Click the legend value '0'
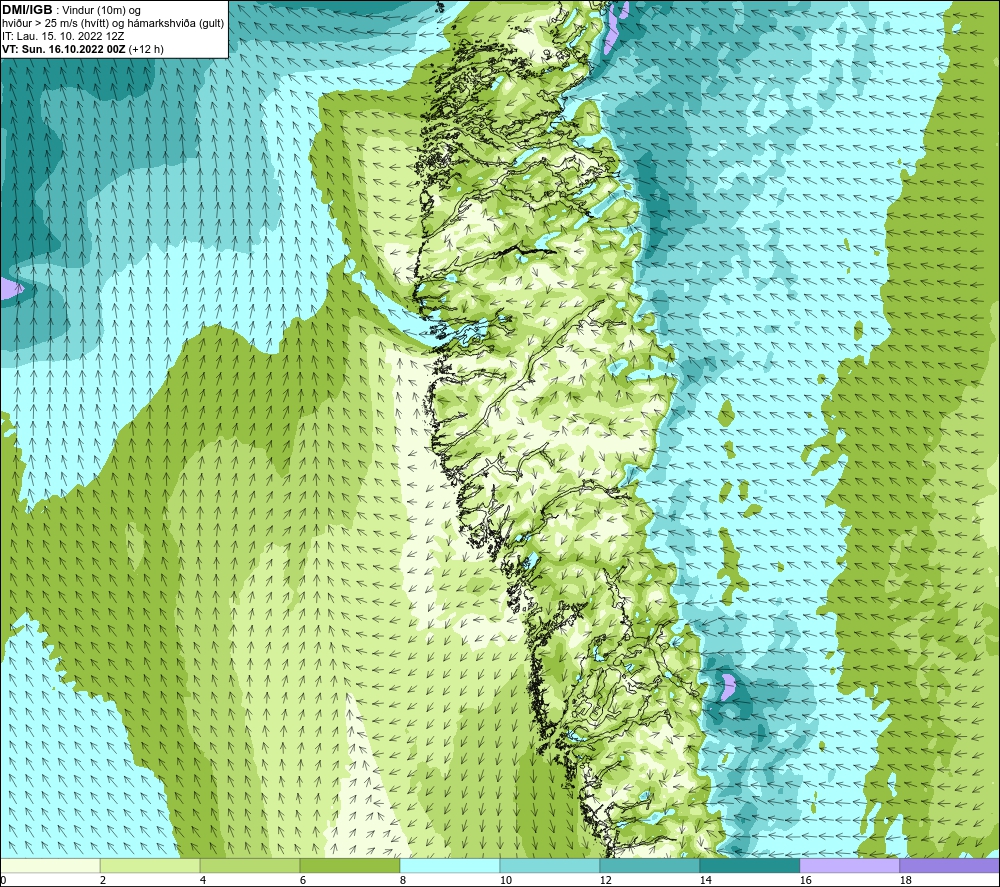The height and width of the screenshot is (887, 1000). pos(3,880)
